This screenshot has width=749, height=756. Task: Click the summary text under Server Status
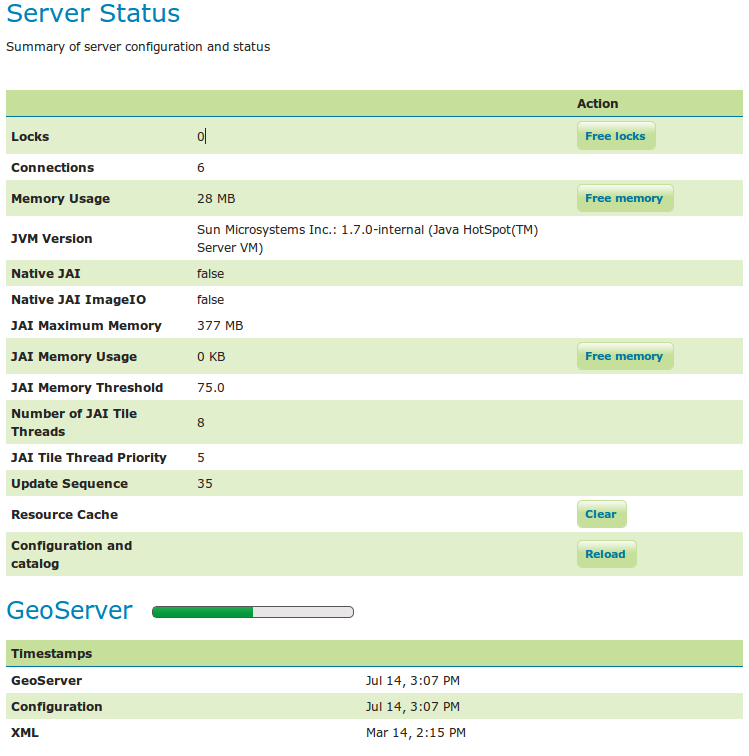click(138, 47)
